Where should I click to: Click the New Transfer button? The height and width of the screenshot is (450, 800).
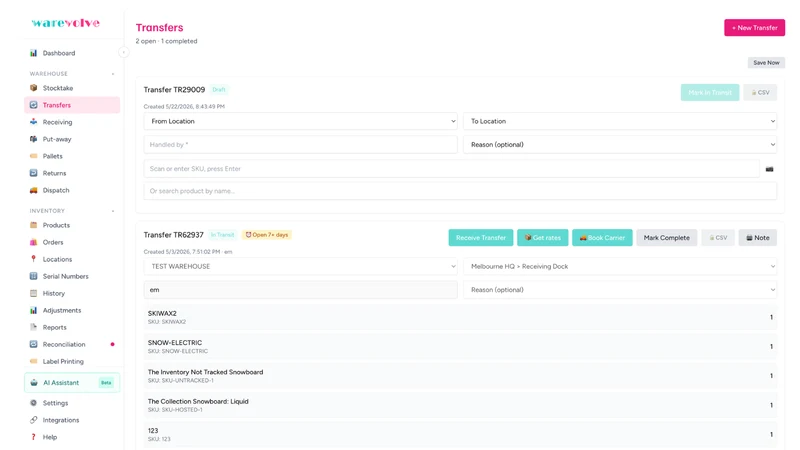click(754, 28)
